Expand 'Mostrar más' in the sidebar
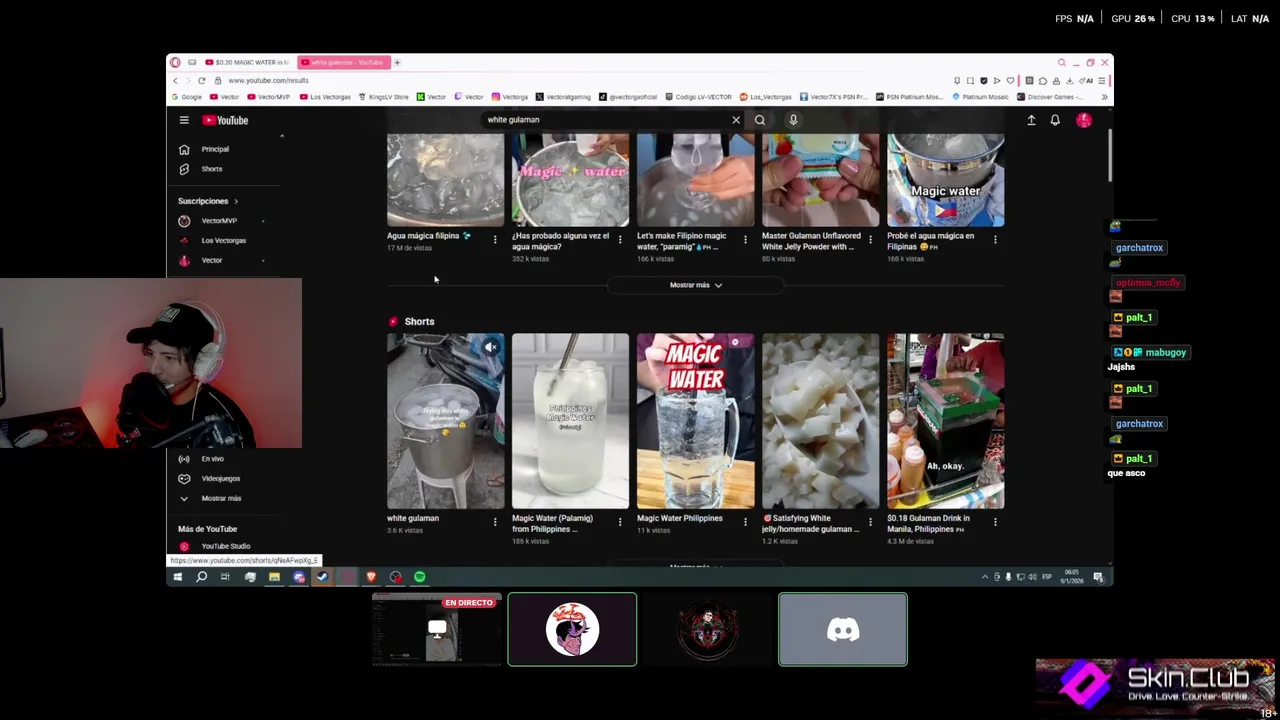 [220, 498]
